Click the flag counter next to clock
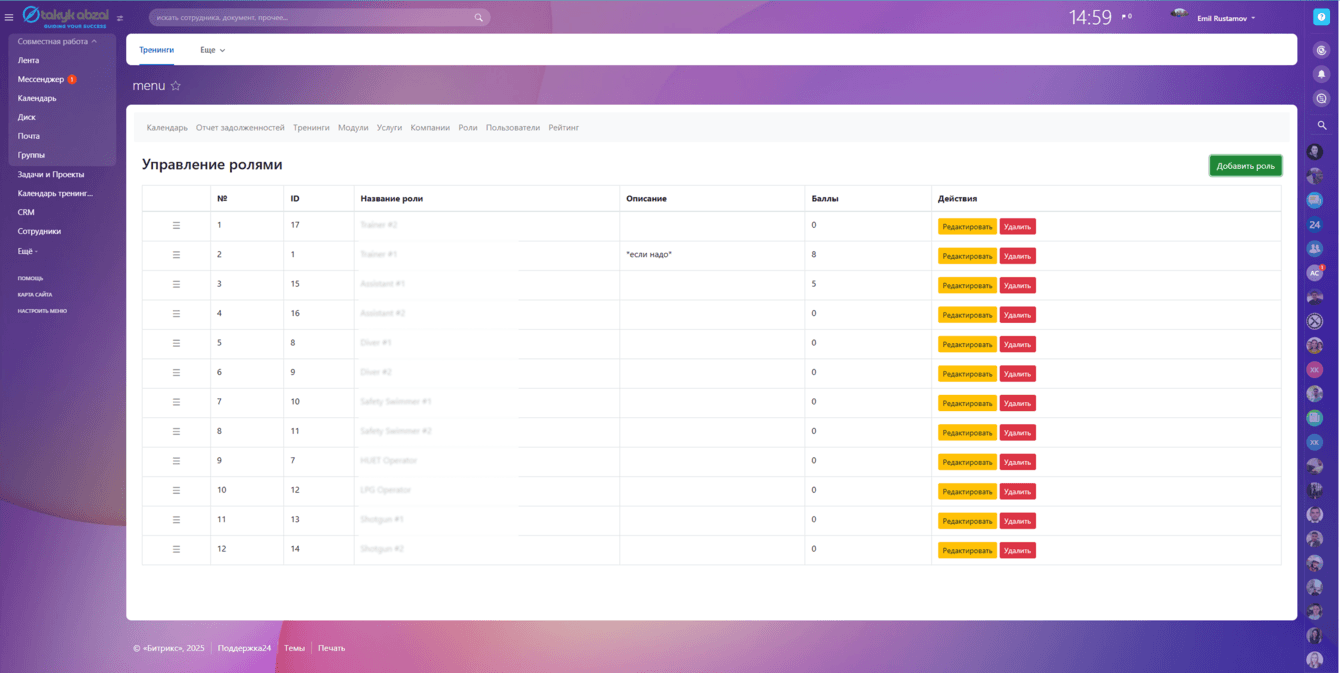 [x=1126, y=17]
